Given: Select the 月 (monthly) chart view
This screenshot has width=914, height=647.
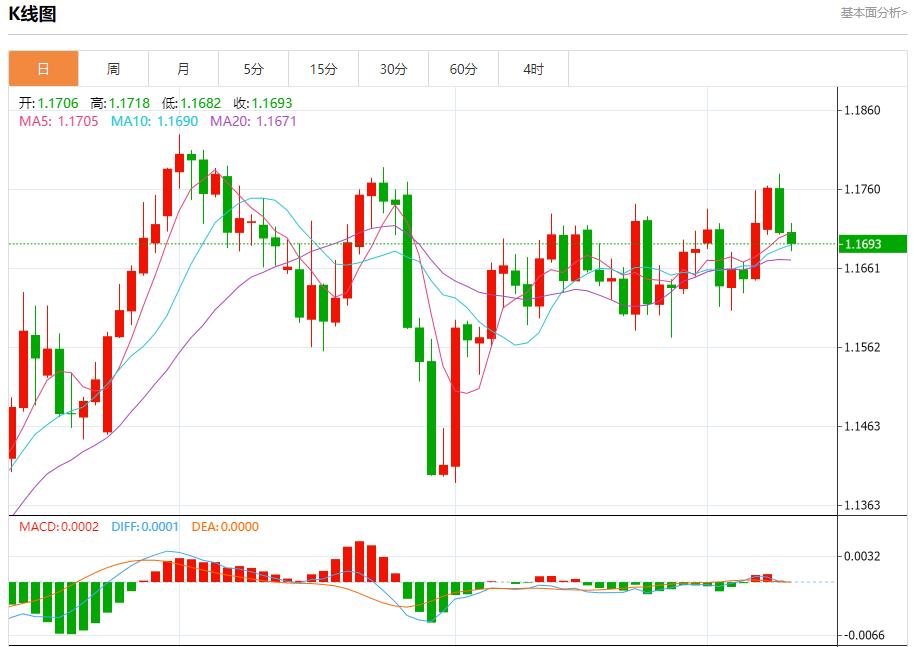Looking at the screenshot, I should pos(183,68).
